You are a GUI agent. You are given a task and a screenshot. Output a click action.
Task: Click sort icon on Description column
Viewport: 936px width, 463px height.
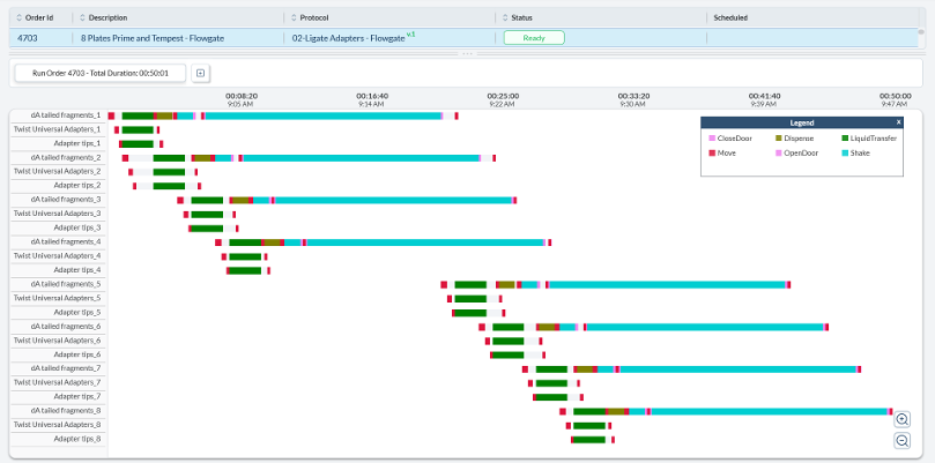click(x=83, y=18)
